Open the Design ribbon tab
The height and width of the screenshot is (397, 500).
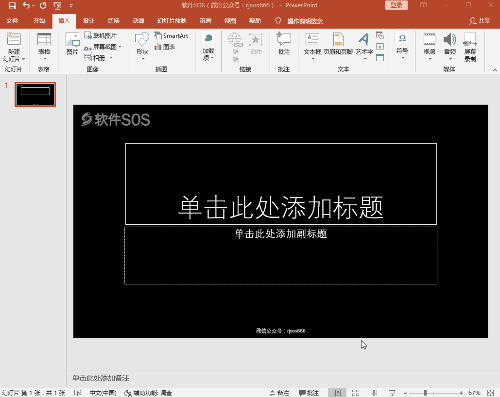(89, 21)
